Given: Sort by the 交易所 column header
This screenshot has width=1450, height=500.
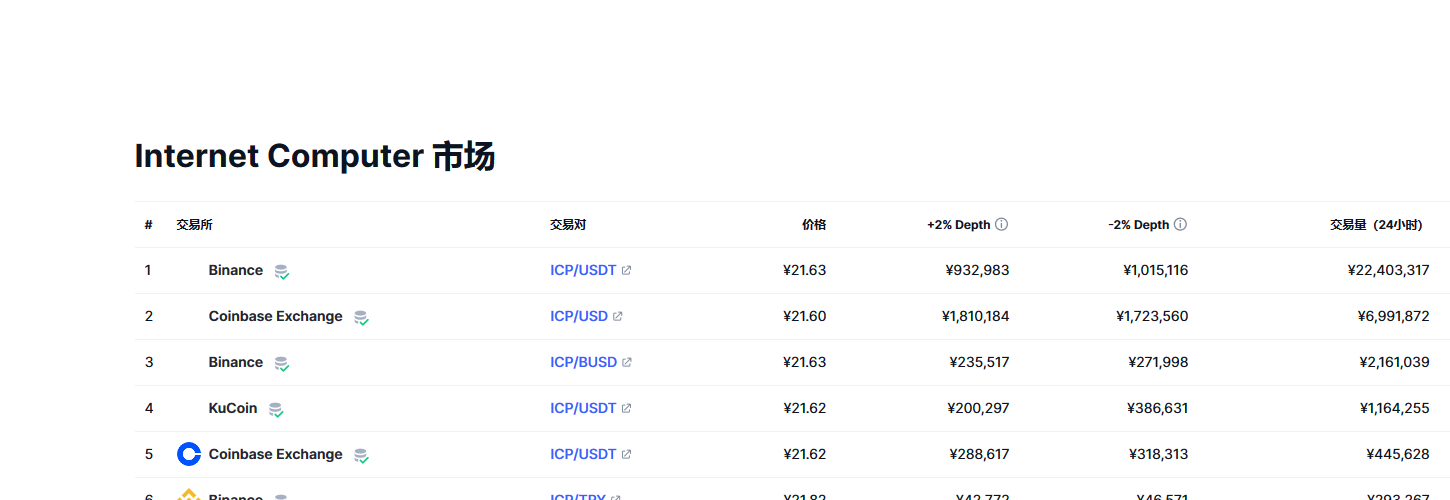Looking at the screenshot, I should click(194, 225).
